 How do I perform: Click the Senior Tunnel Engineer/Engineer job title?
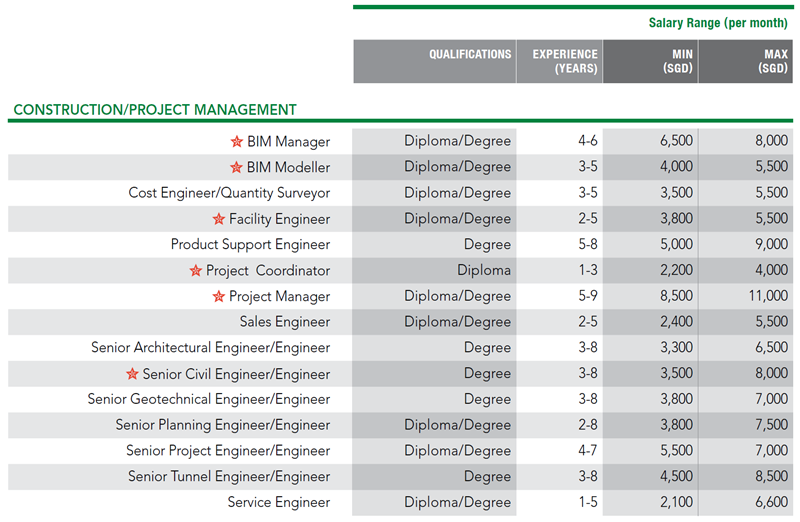click(x=229, y=477)
